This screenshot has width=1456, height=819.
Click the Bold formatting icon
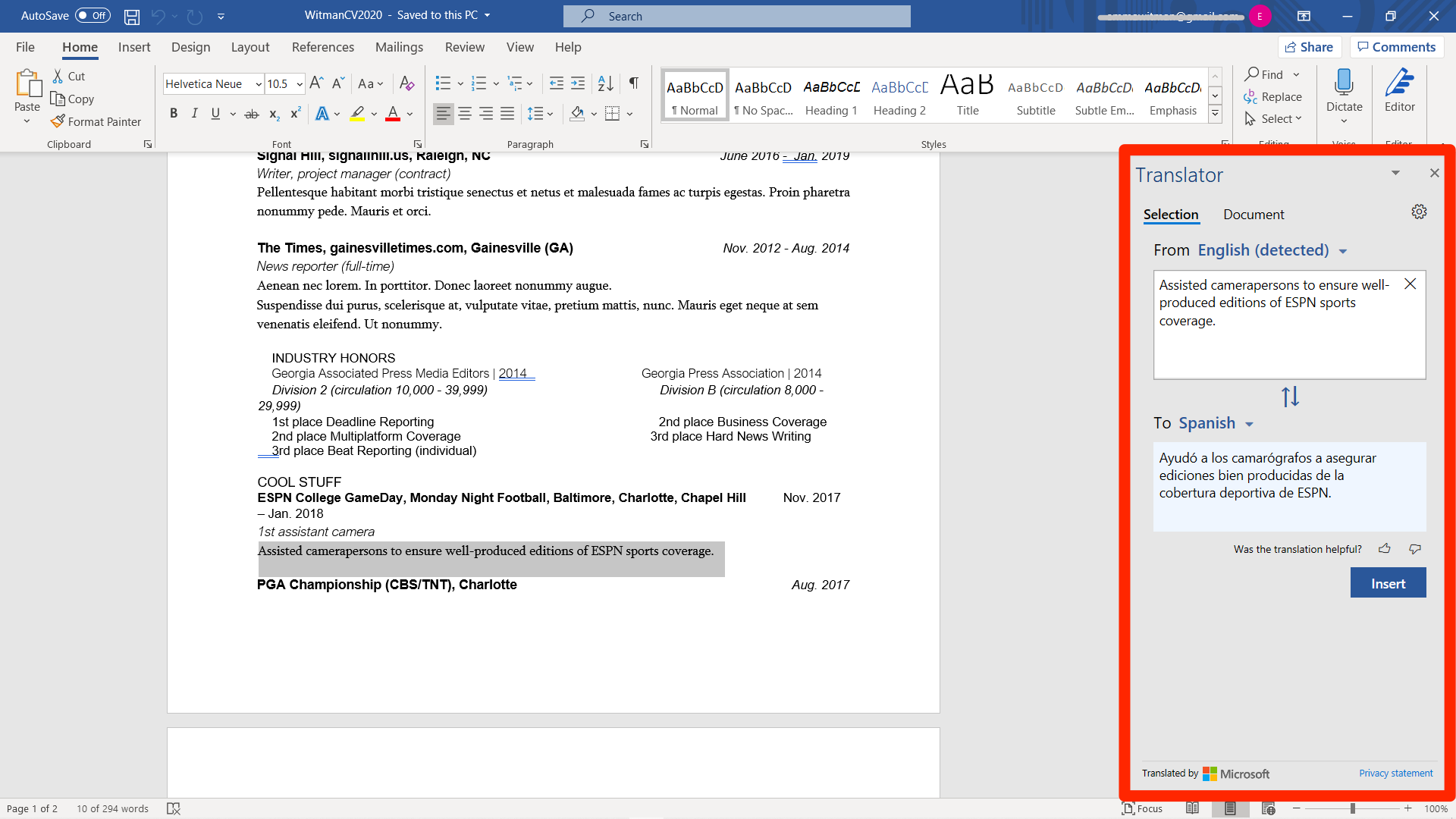[x=172, y=113]
